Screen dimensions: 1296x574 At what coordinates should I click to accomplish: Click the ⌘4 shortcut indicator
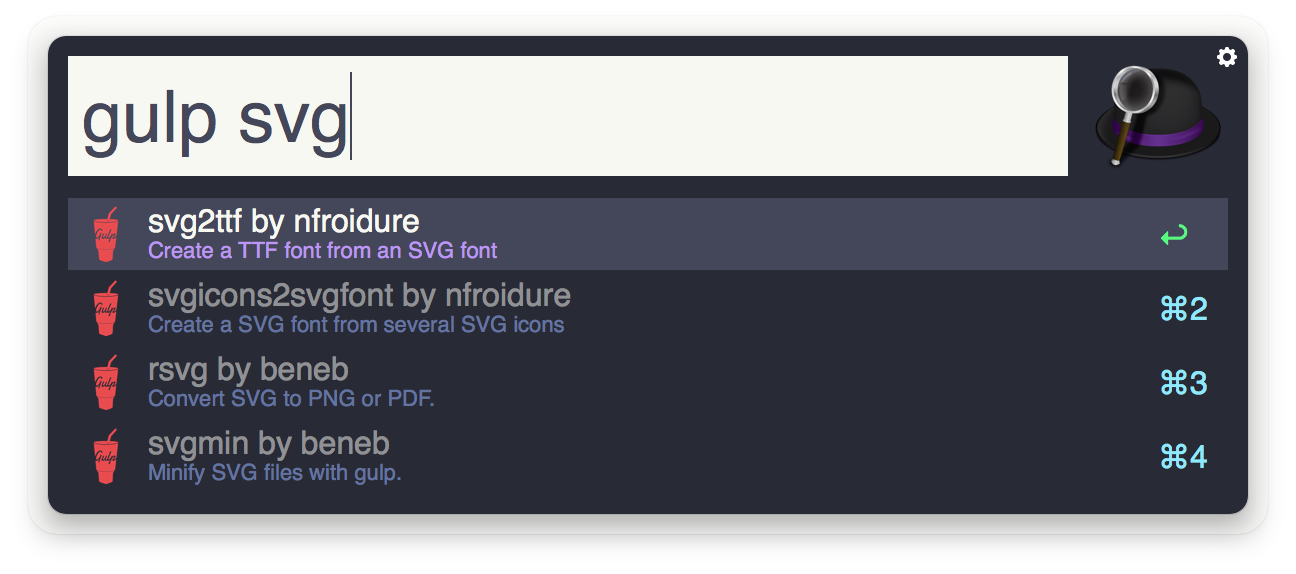pos(1184,457)
